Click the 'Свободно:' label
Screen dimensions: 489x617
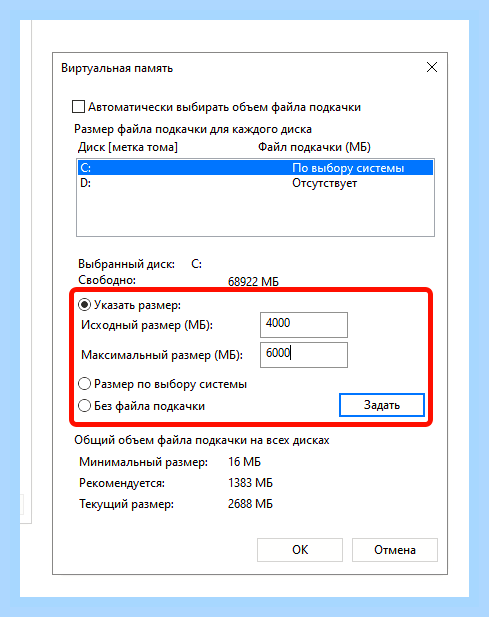(x=107, y=280)
